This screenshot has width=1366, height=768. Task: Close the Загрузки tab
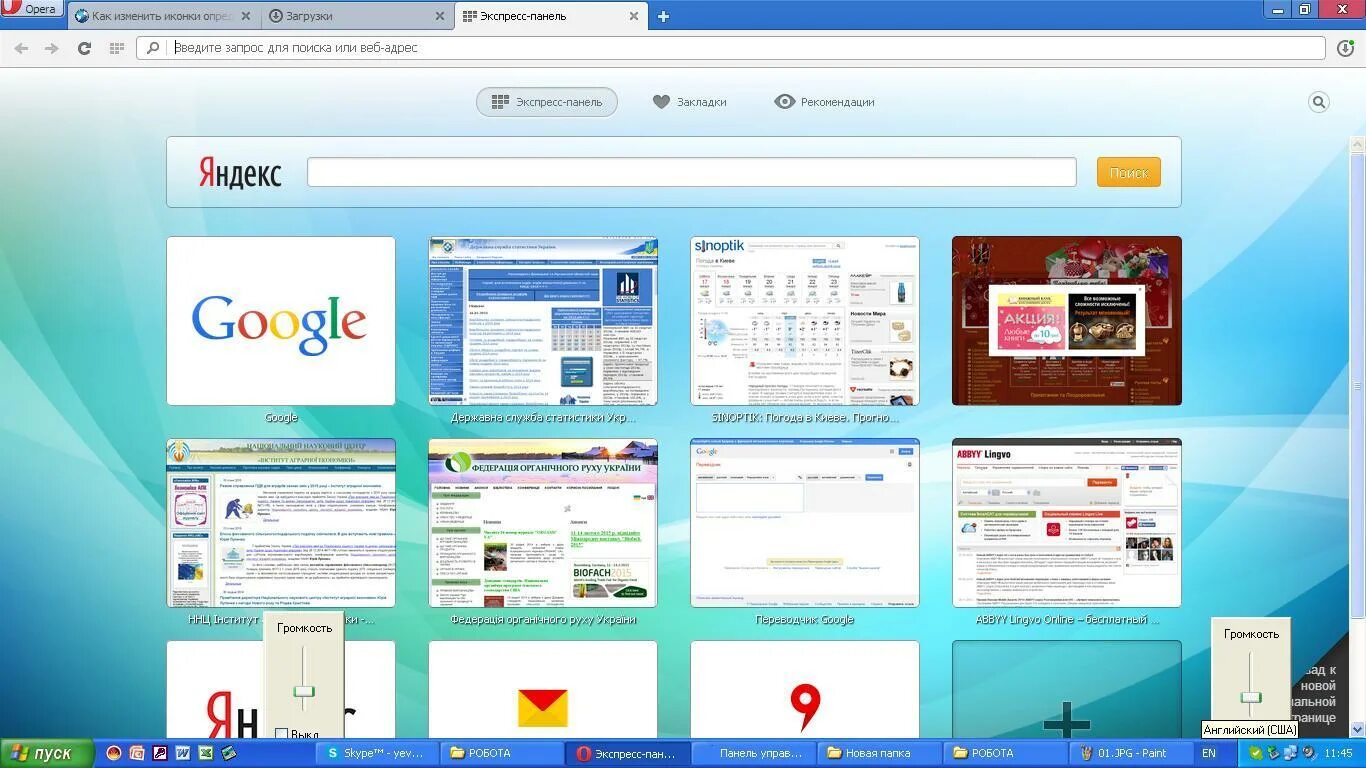click(440, 16)
